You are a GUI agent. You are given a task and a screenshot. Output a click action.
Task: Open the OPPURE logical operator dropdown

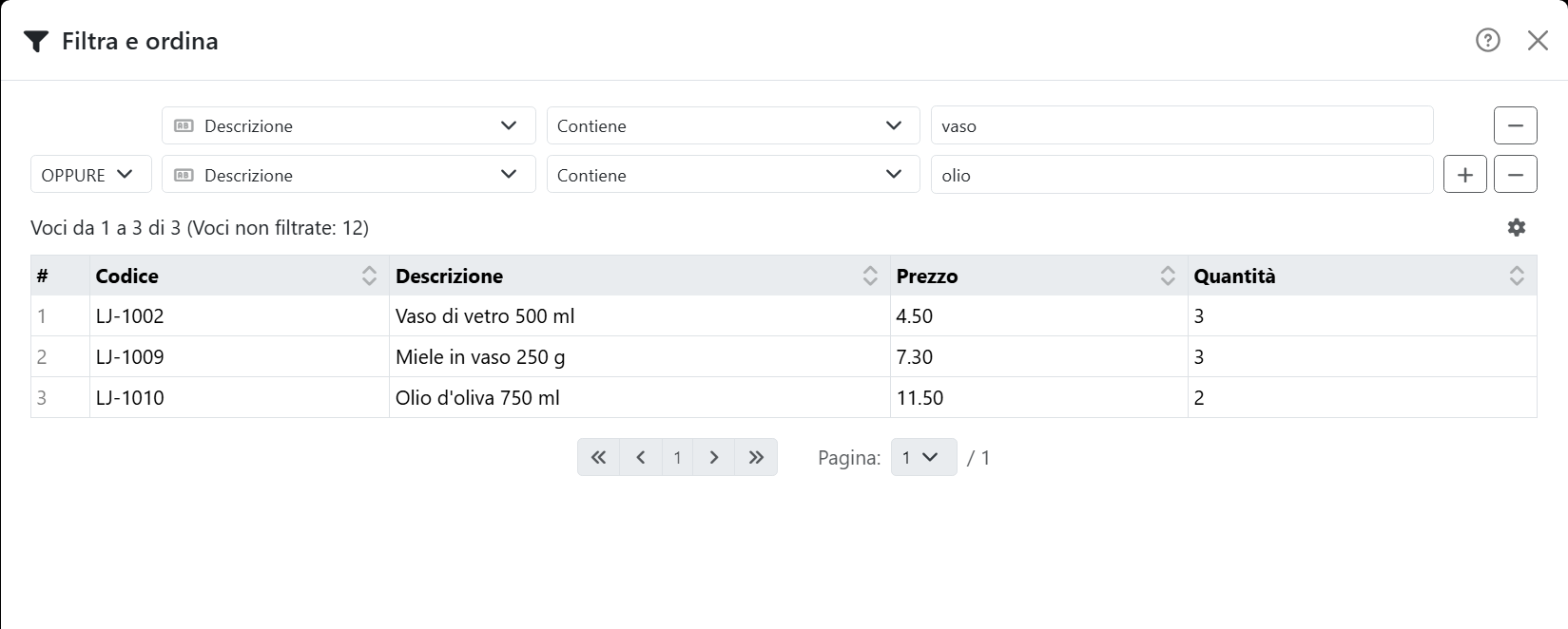(x=91, y=175)
